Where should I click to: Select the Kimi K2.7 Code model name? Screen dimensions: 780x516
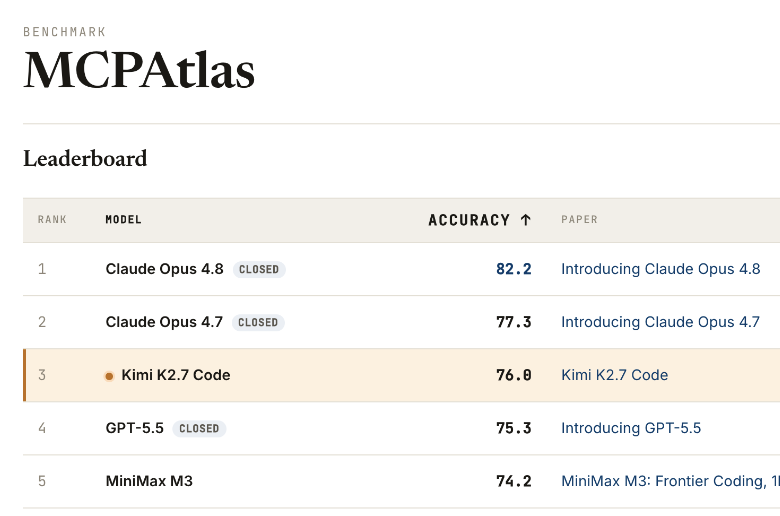176,375
